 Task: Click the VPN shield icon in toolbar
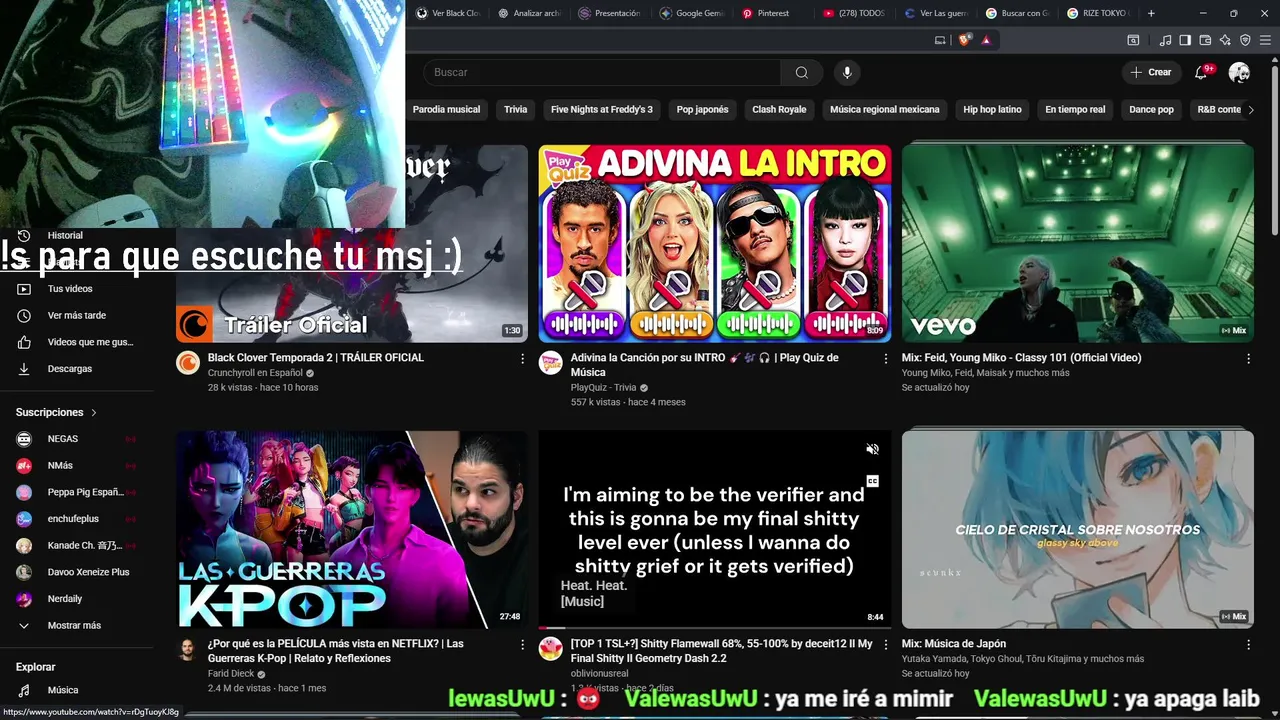(1245, 40)
